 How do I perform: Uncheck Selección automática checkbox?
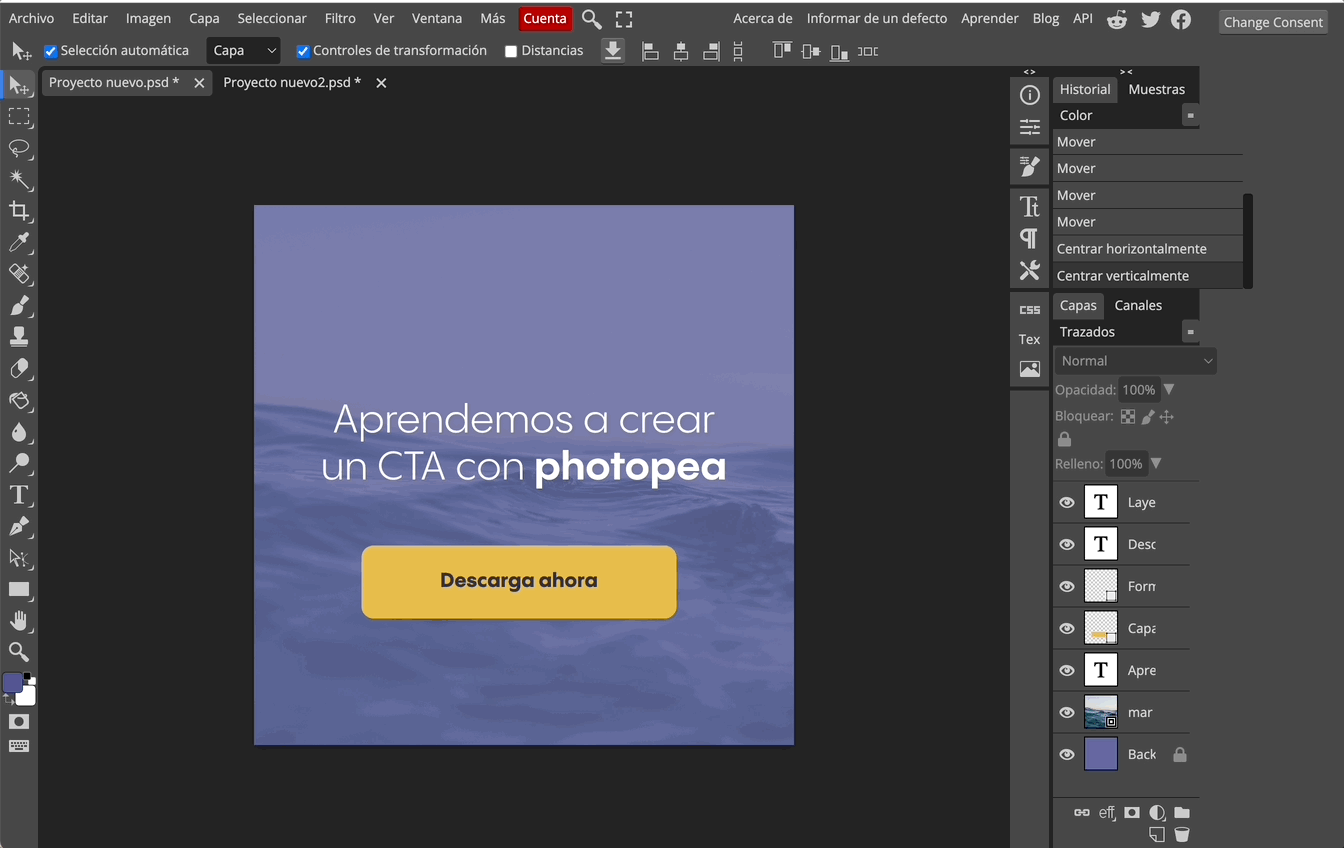(51, 51)
